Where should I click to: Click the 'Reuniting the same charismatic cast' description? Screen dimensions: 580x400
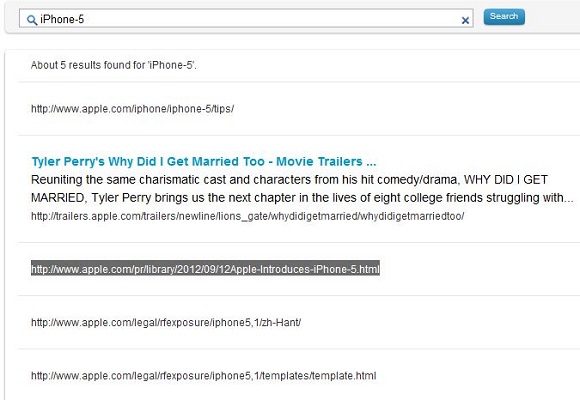click(302, 188)
